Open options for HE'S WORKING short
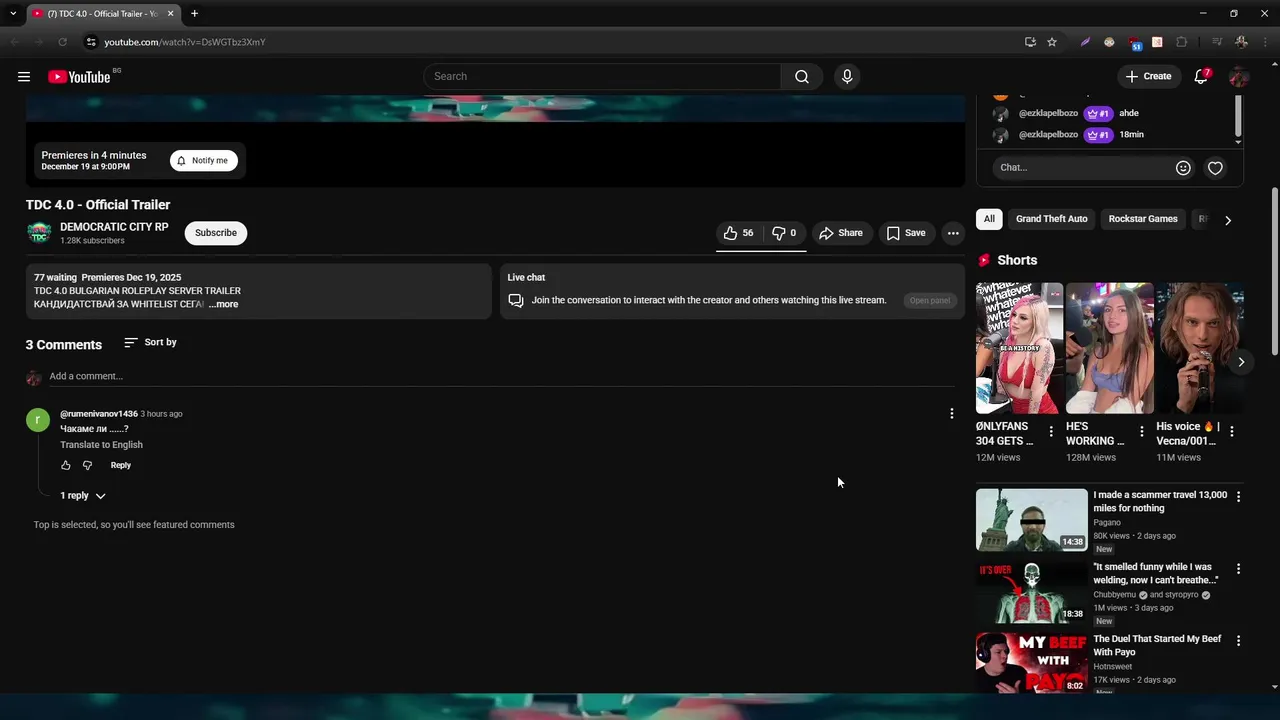 tap(1141, 432)
